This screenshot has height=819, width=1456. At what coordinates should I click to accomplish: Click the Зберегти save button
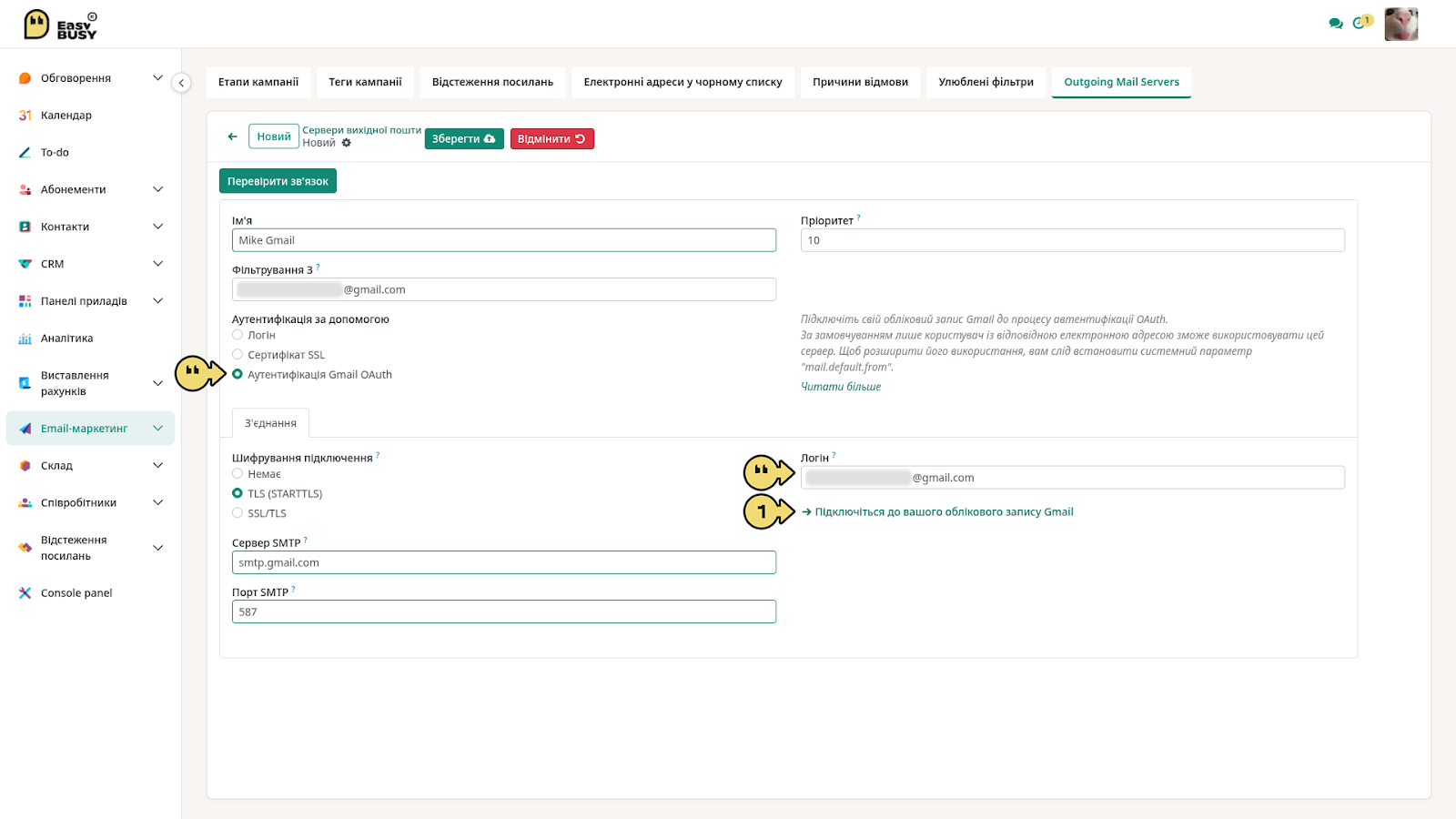tap(464, 139)
